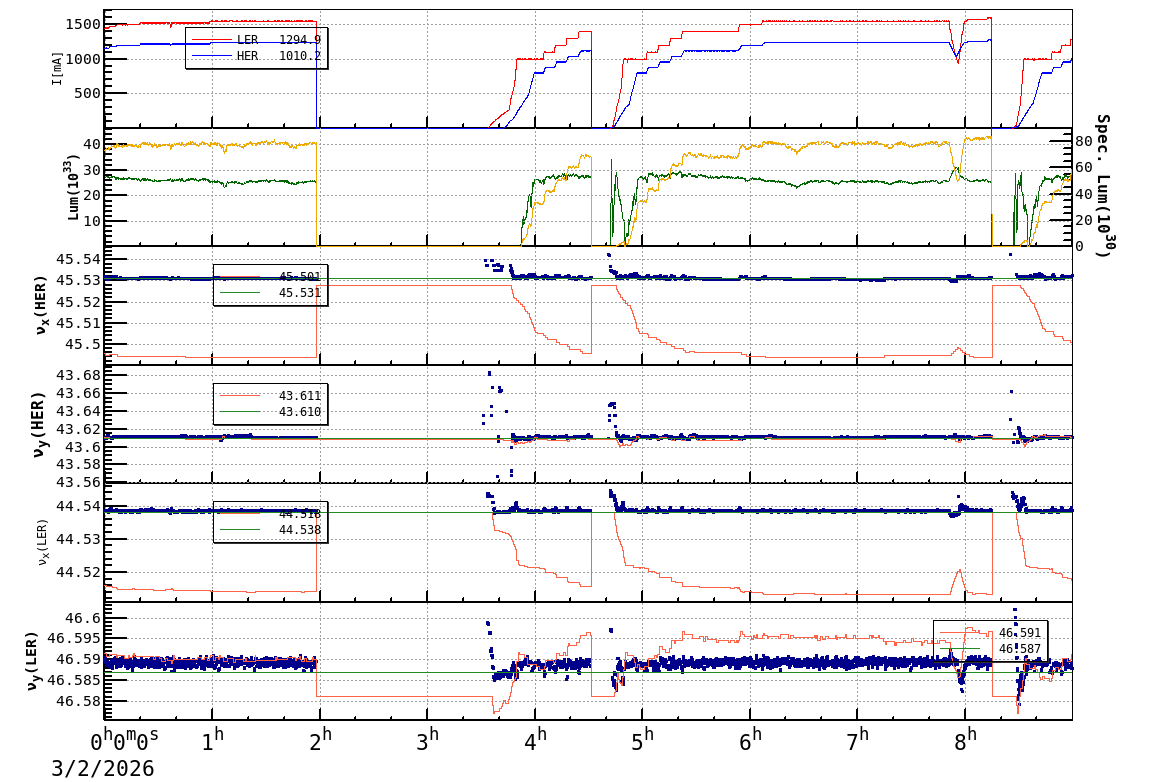This screenshot has height=782, width=1154.
Task: Click the 45.5 tick label
Action: tap(83, 344)
